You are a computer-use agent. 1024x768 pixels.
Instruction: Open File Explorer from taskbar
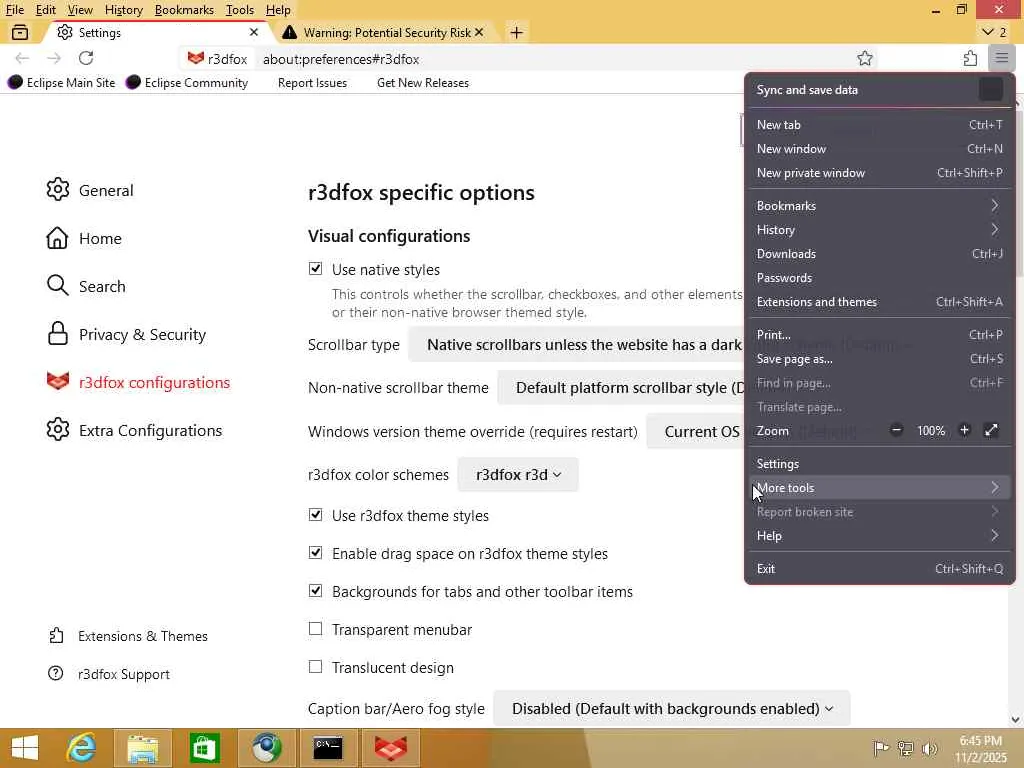(x=143, y=748)
